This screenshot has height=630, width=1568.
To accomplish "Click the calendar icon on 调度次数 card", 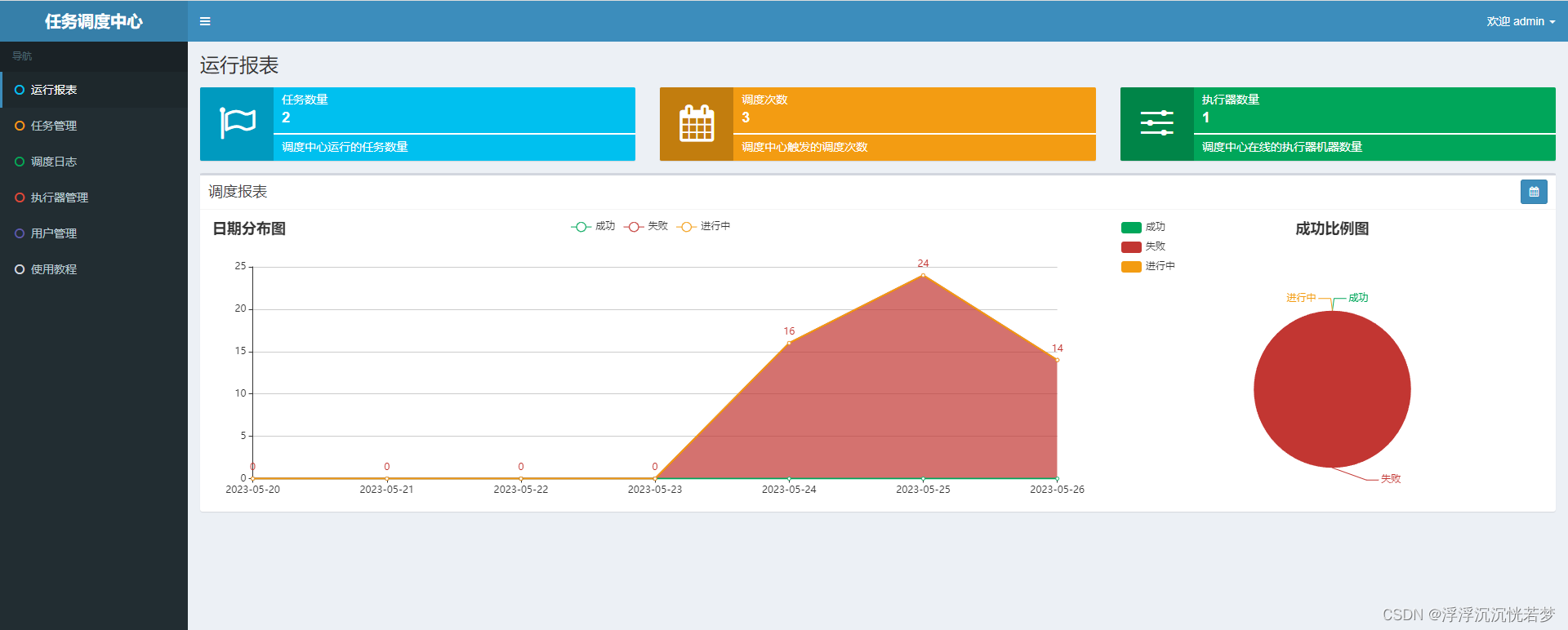I will (x=697, y=123).
